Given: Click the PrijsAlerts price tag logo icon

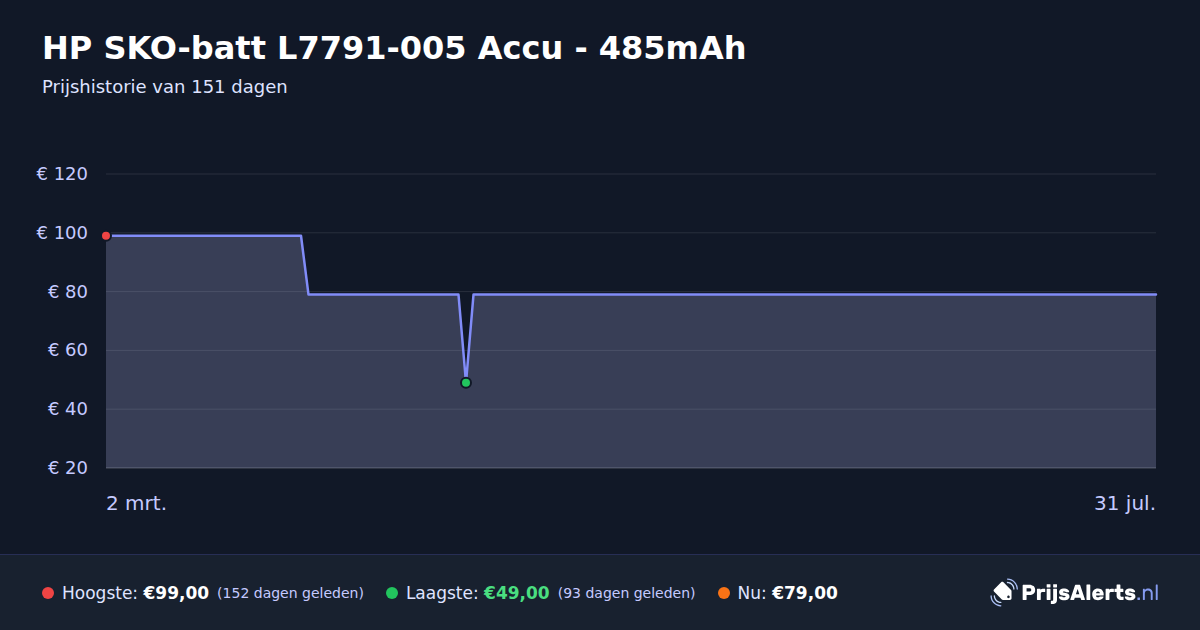Looking at the screenshot, I should click(x=1003, y=593).
